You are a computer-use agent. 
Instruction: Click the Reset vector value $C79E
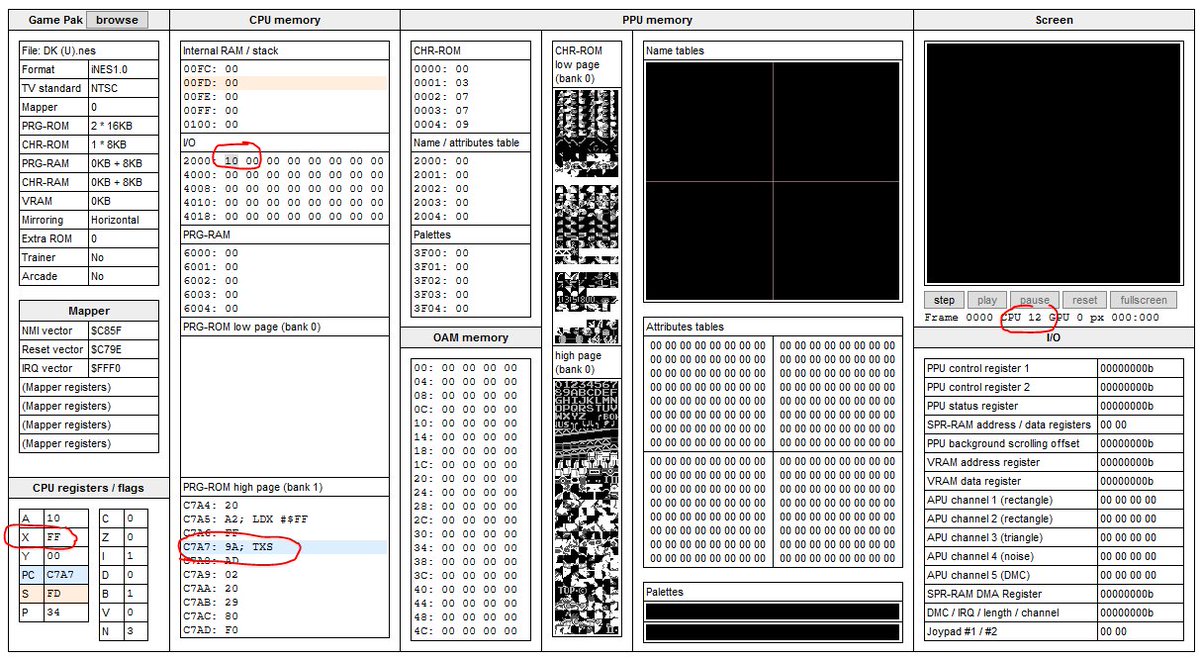[123, 350]
